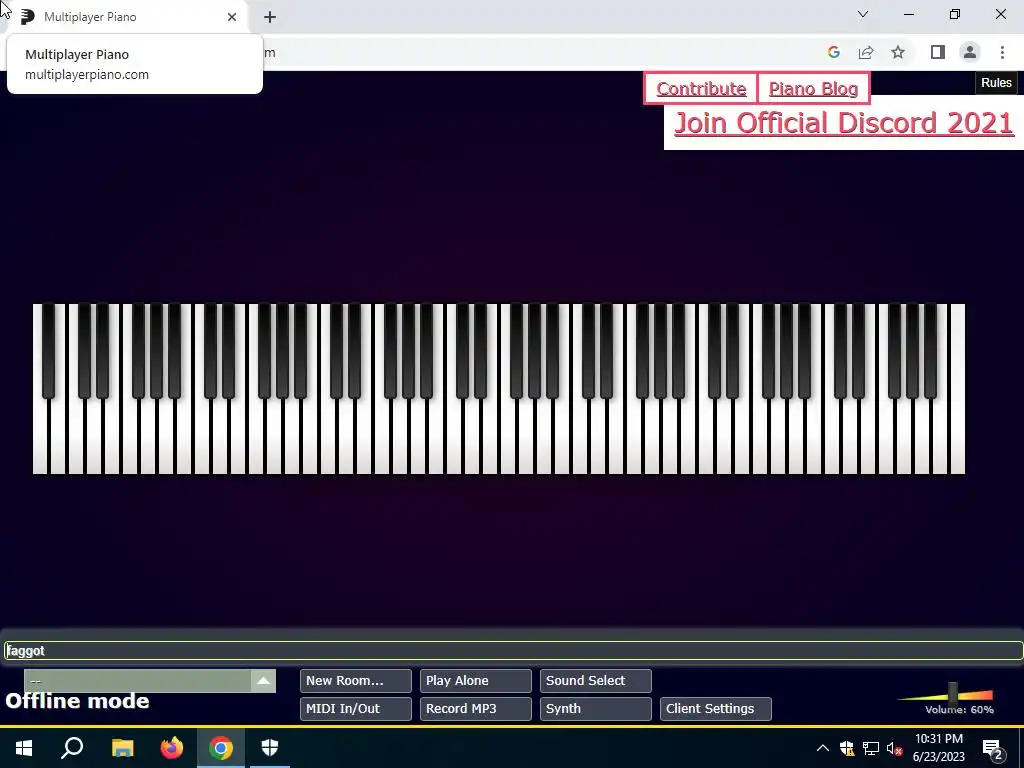Expand the room selector dropdown

[150, 680]
